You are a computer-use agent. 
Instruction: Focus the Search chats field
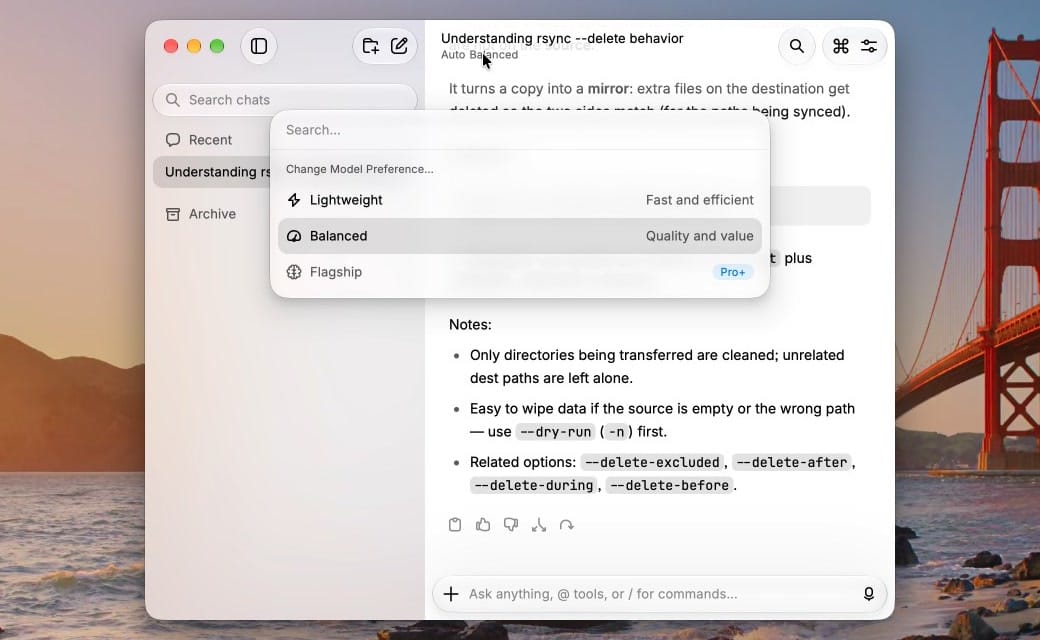[x=285, y=99]
